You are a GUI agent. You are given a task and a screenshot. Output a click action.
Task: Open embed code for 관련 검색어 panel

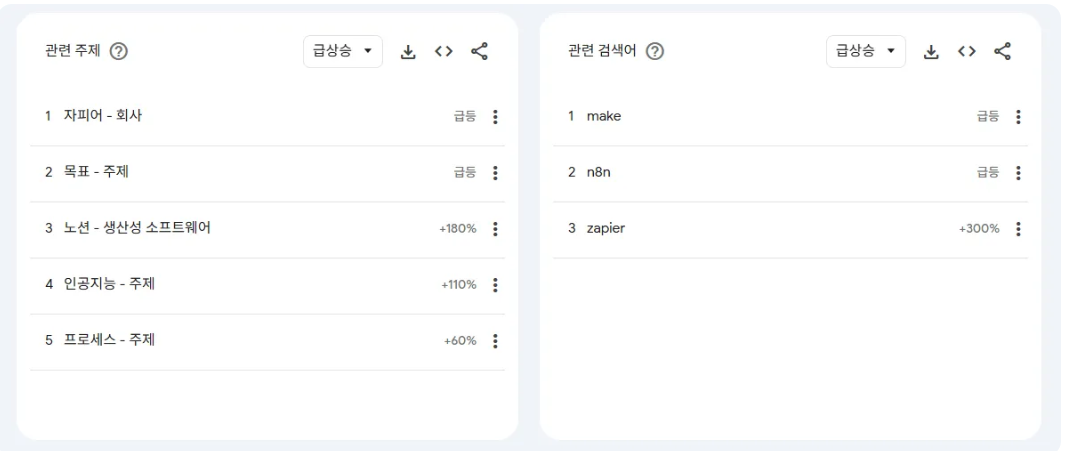pyautogui.click(x=966, y=51)
